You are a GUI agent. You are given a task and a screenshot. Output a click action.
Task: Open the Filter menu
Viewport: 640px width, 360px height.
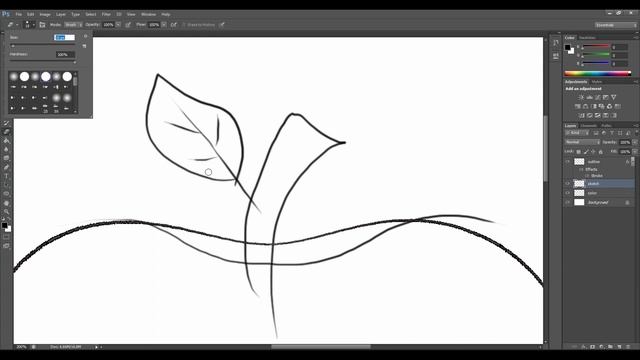[106, 14]
